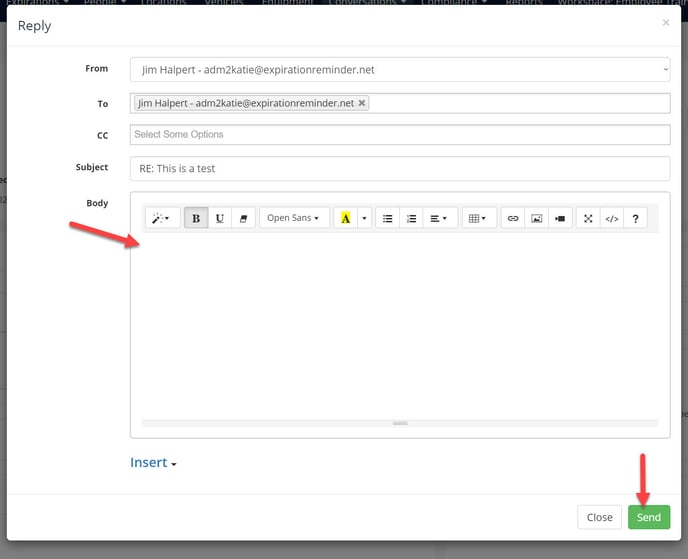The height and width of the screenshot is (559, 688).
Task: Open the Open Sans font dropdown
Action: tap(294, 218)
